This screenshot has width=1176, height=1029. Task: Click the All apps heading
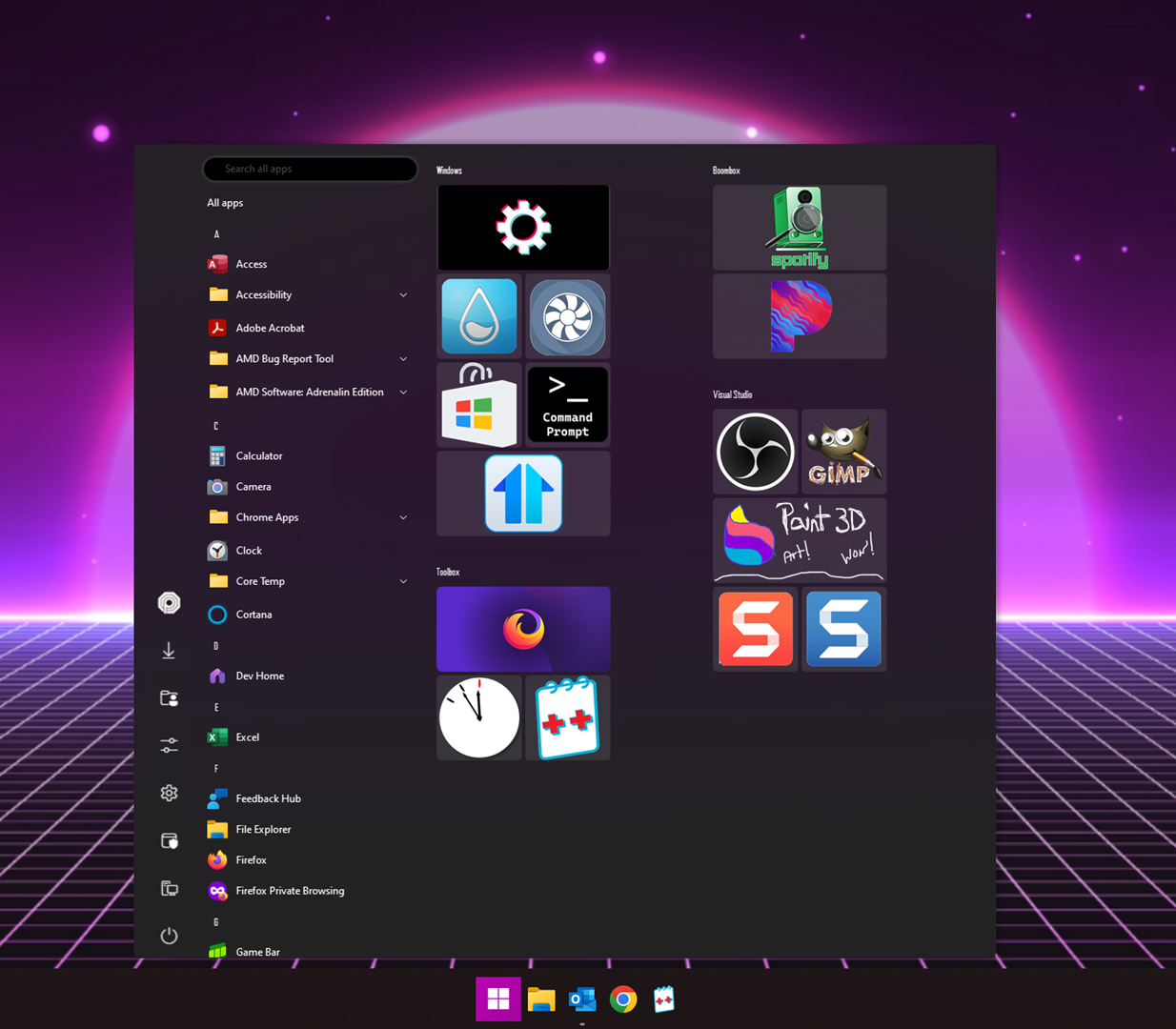pyautogui.click(x=225, y=203)
